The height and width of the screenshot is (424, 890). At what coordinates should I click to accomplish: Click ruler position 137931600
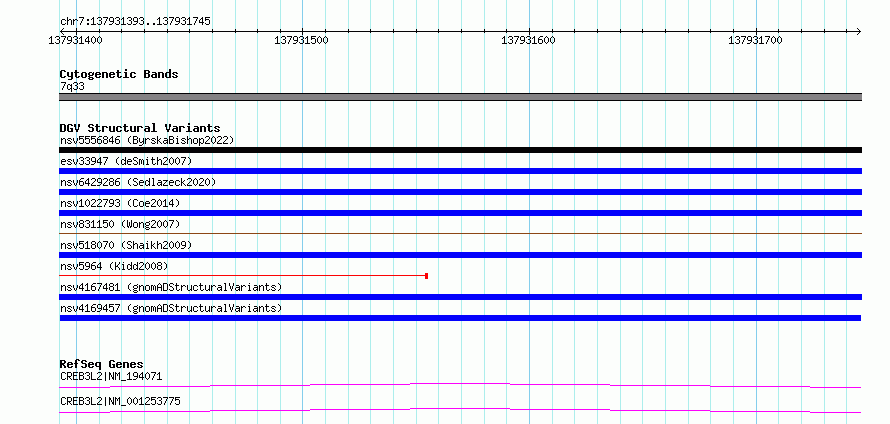(x=528, y=40)
